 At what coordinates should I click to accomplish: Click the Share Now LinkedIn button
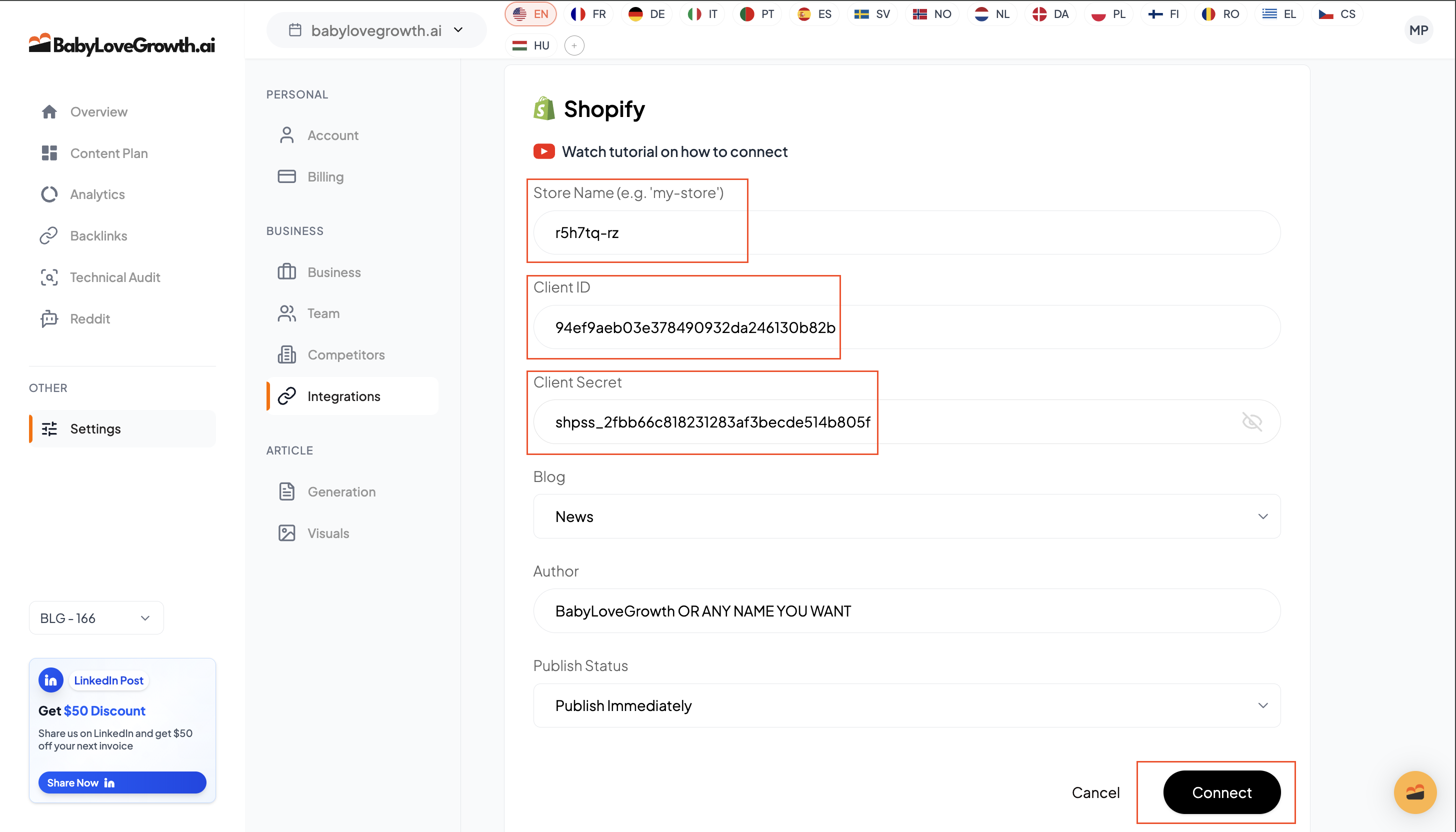(121, 782)
